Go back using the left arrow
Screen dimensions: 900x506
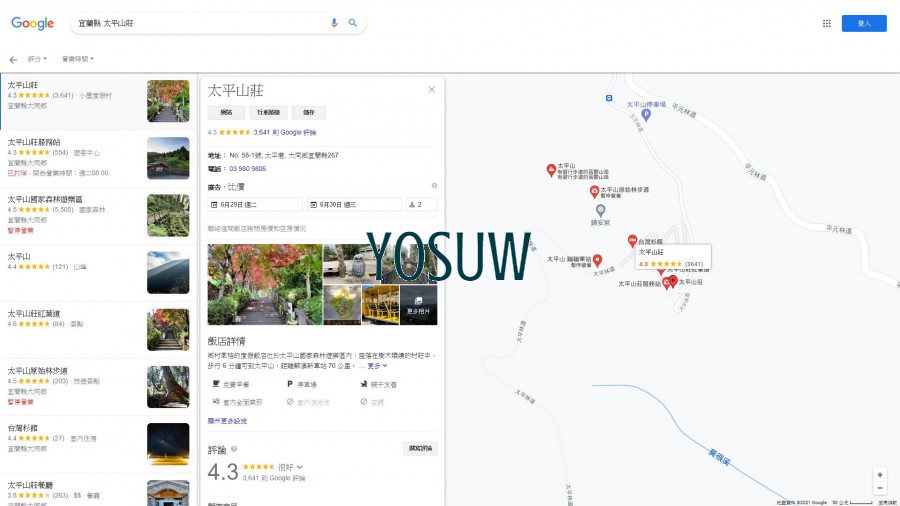click(x=13, y=60)
